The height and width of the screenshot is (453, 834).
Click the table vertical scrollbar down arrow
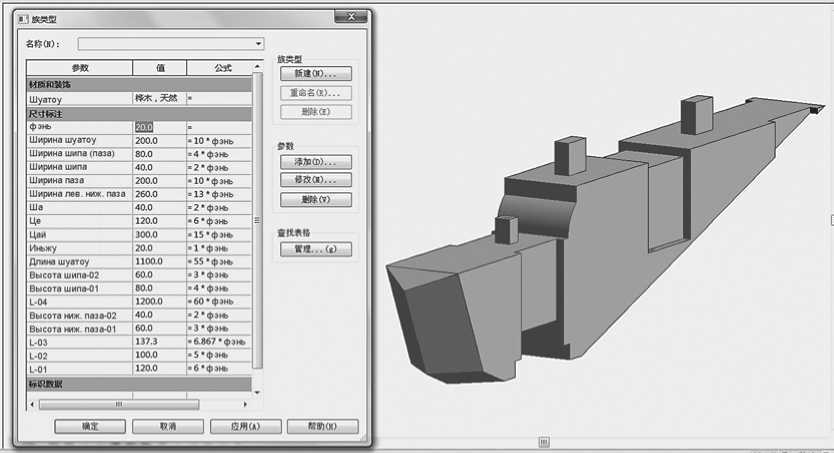tap(258, 392)
